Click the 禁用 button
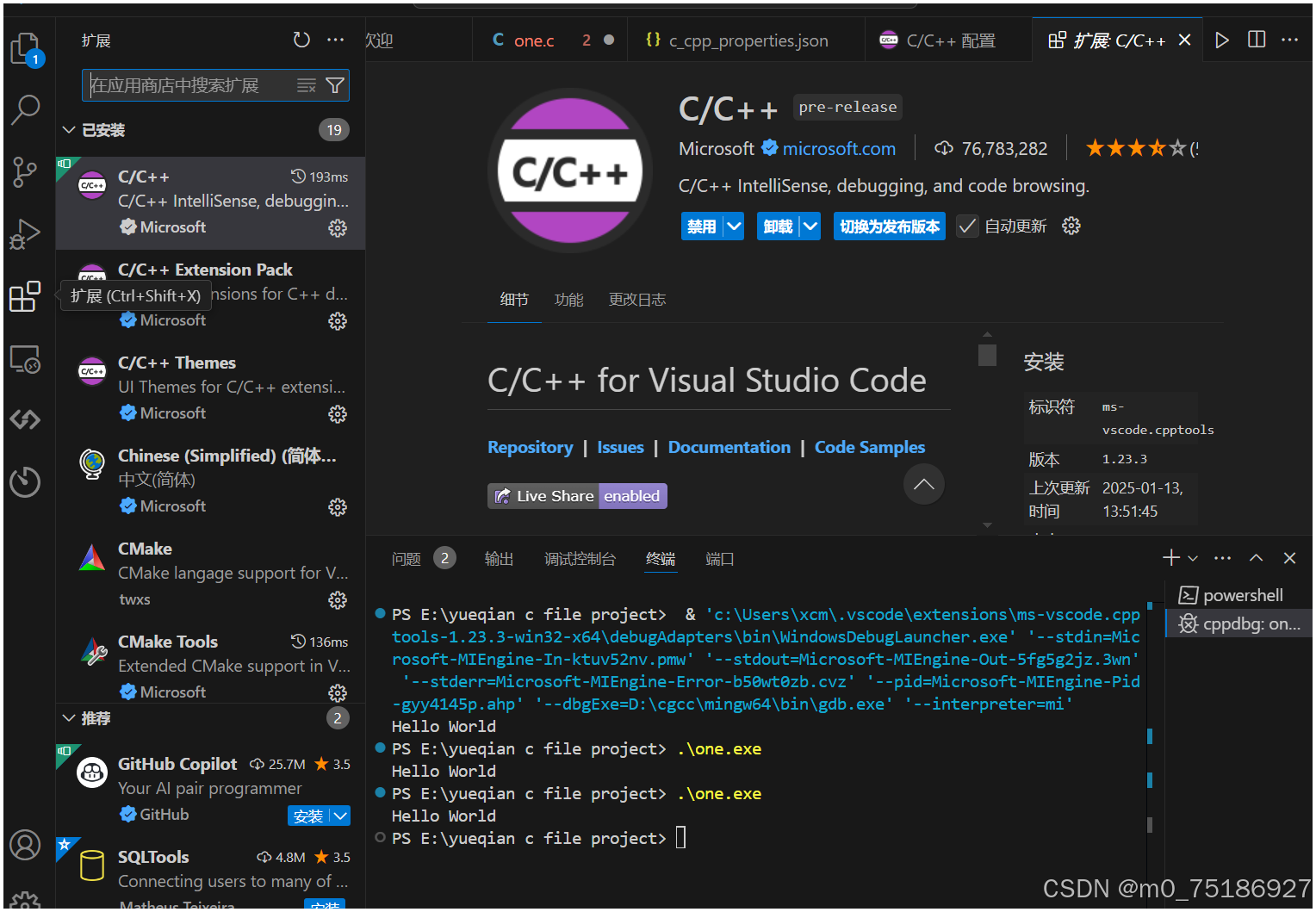The width and height of the screenshot is (1316, 912). pyautogui.click(x=702, y=226)
